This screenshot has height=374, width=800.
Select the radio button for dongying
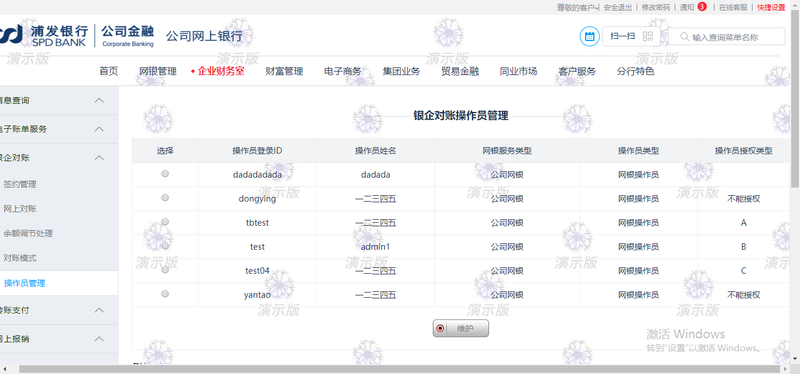[165, 197]
